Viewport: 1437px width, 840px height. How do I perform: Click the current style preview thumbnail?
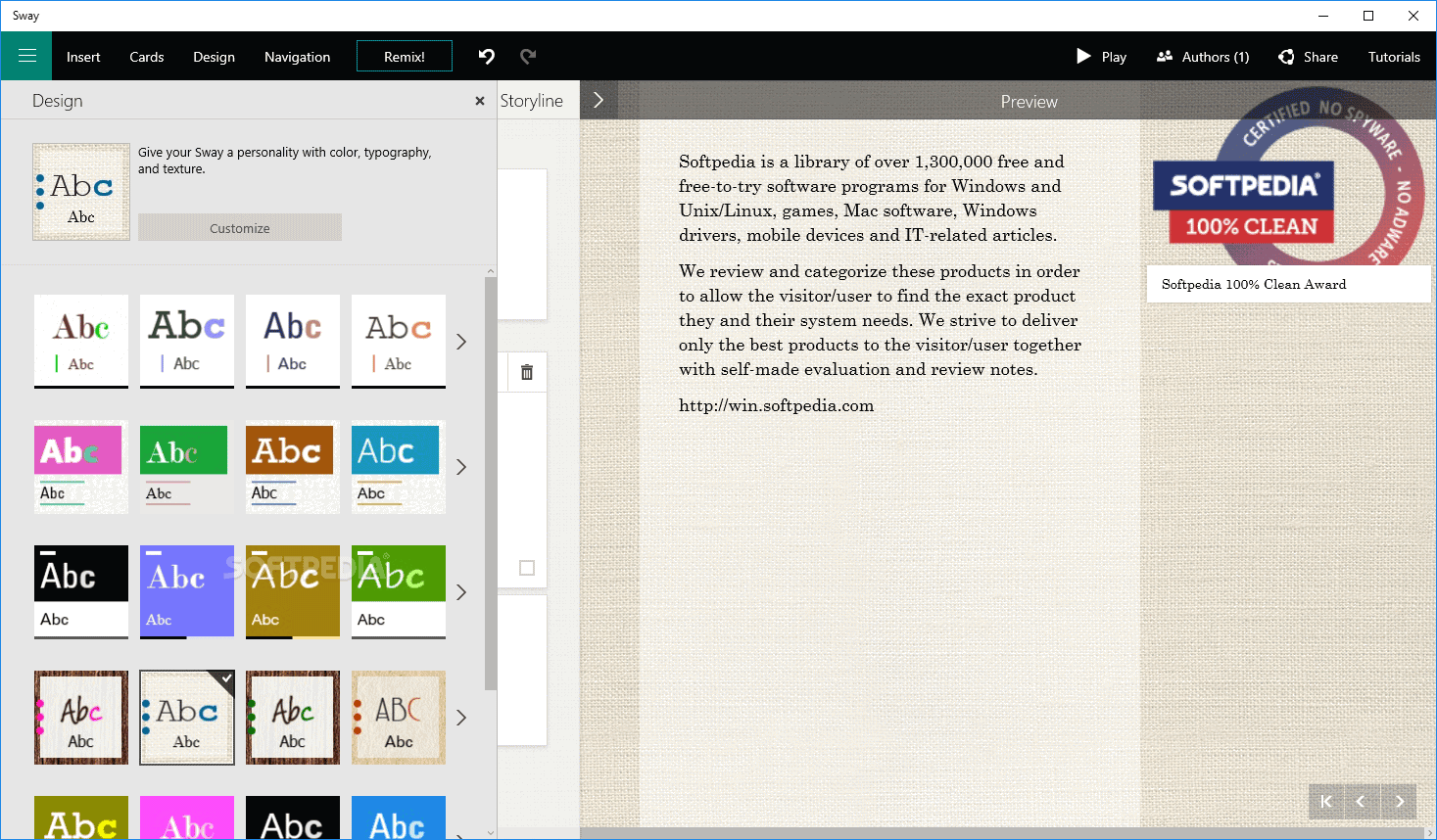[x=81, y=192]
